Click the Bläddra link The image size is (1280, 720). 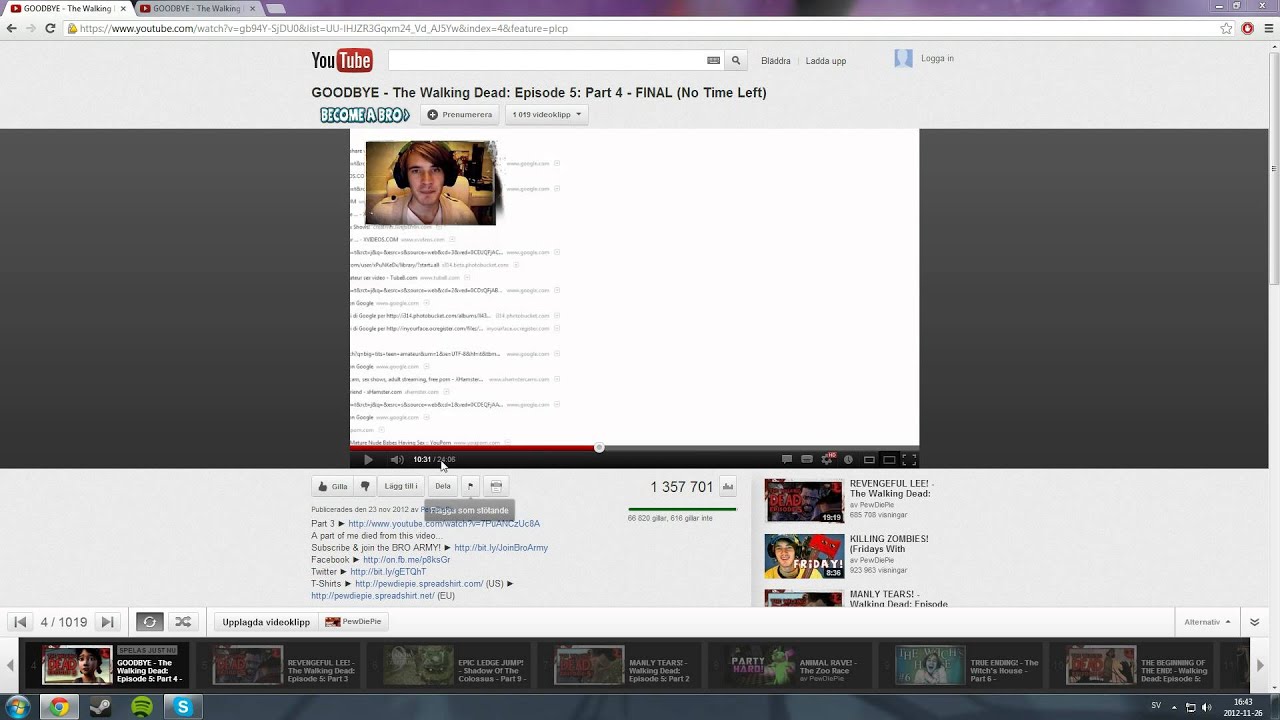tap(776, 61)
